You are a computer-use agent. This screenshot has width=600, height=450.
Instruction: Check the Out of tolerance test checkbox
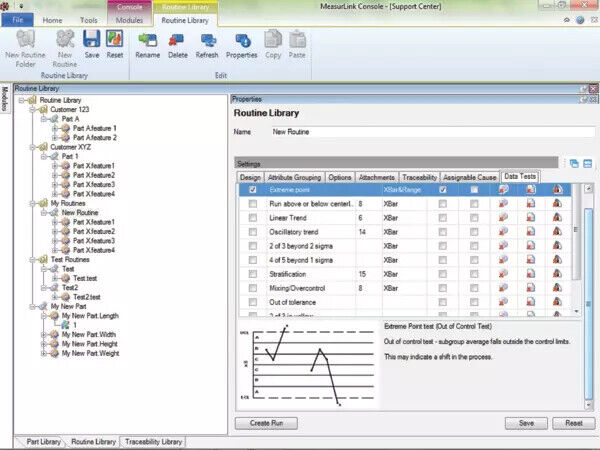253,302
